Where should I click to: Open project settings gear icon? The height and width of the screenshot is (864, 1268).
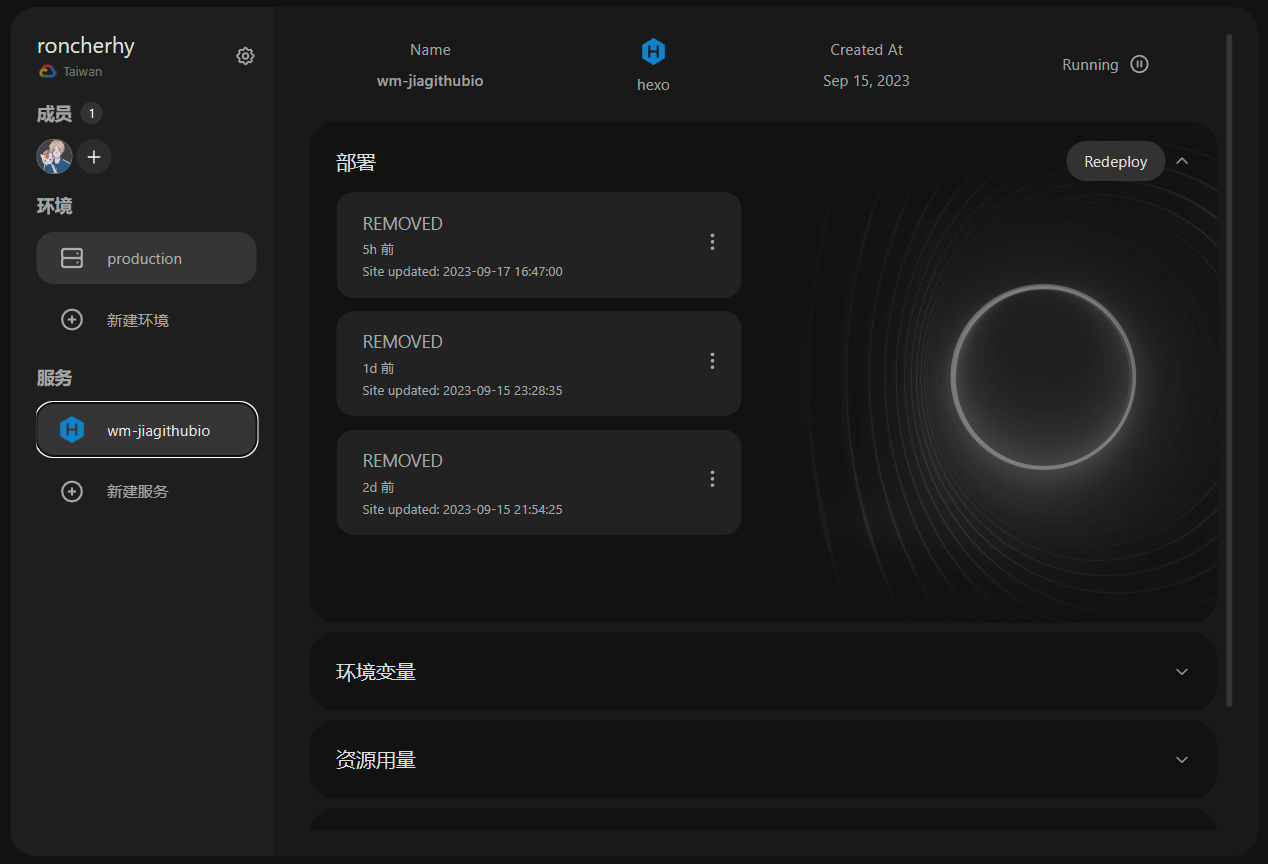click(245, 56)
